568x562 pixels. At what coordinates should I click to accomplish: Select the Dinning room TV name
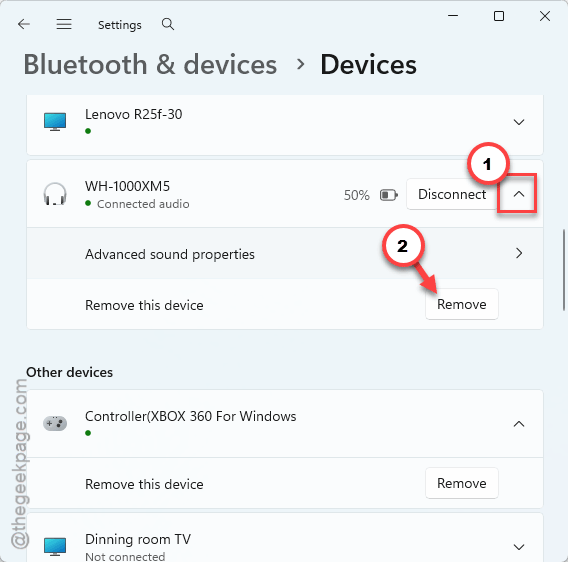pos(138,540)
